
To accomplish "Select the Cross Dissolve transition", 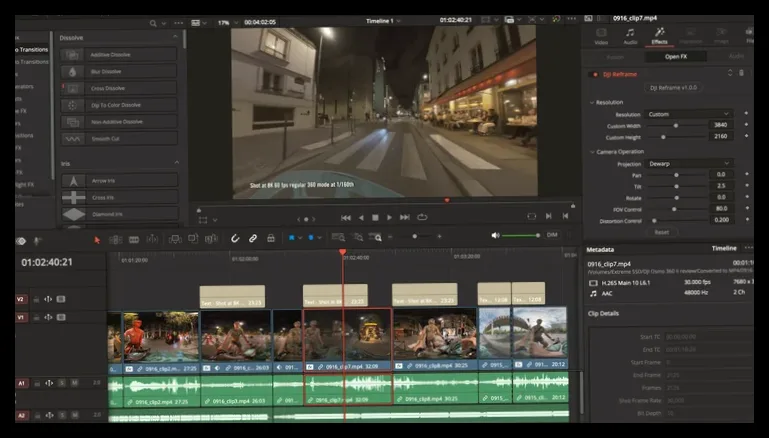I will [119, 88].
